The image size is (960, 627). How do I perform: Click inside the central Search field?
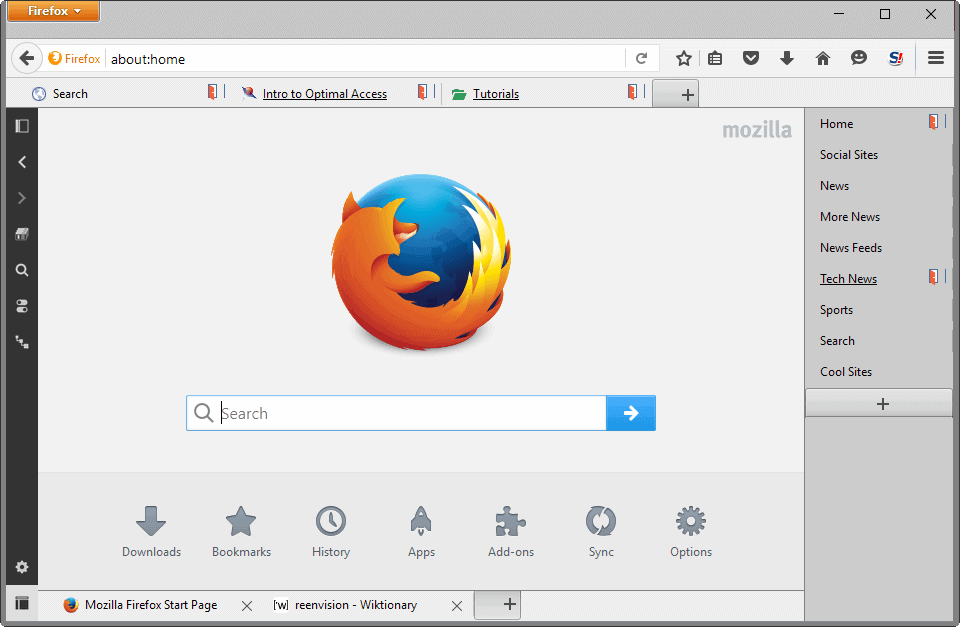coord(410,413)
